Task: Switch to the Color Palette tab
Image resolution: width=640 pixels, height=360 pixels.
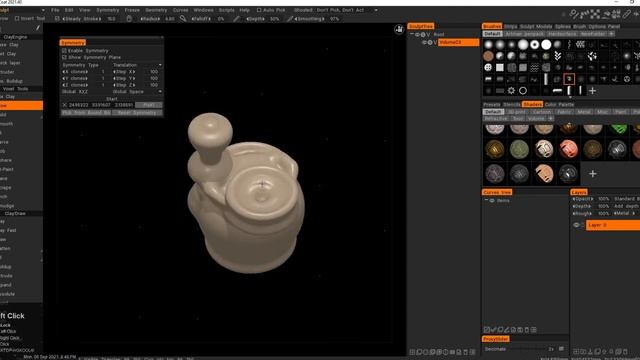Action: pos(559,104)
